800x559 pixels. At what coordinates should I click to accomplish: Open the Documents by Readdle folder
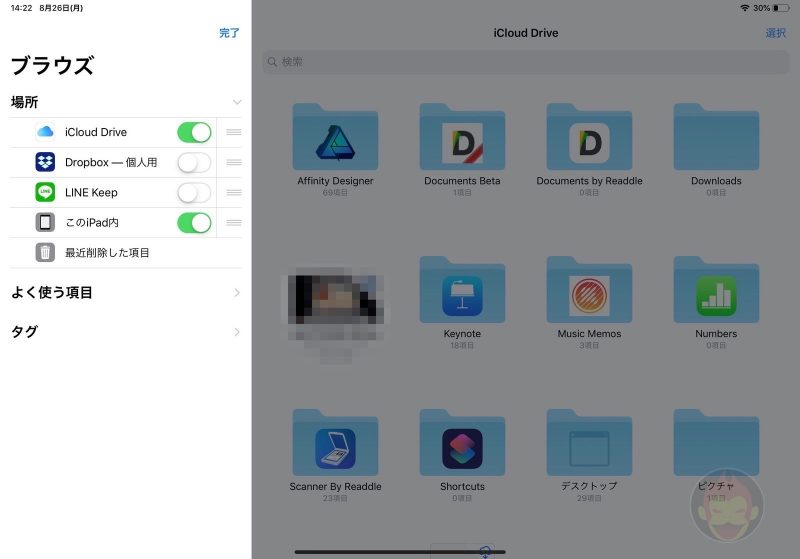click(589, 137)
